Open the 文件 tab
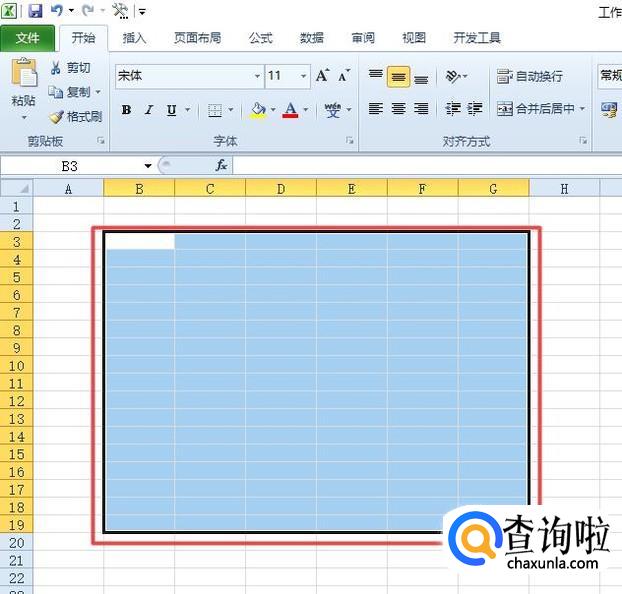The height and width of the screenshot is (594, 622). coord(27,38)
